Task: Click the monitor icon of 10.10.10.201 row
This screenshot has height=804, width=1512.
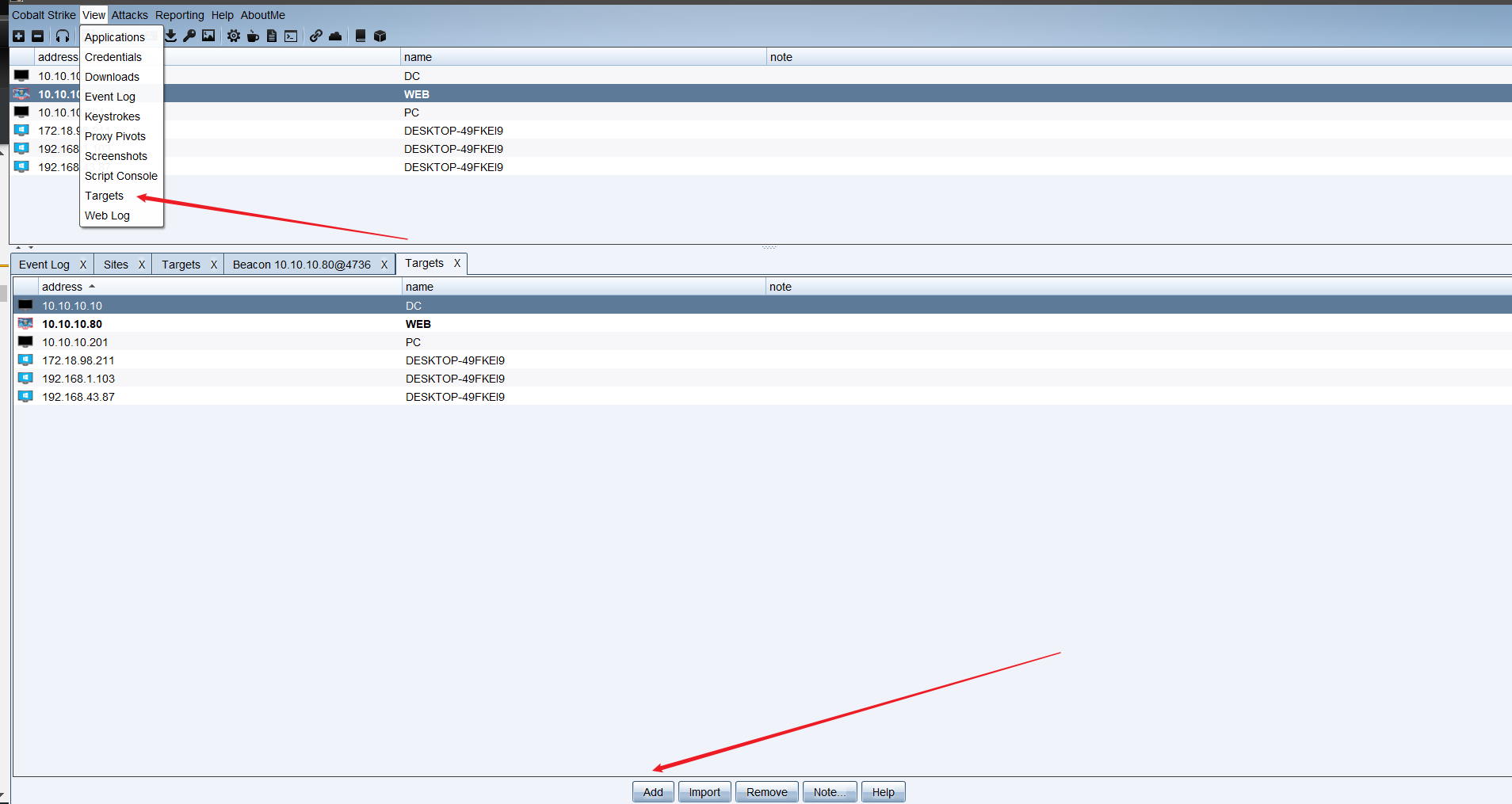Action: pyautogui.click(x=25, y=341)
